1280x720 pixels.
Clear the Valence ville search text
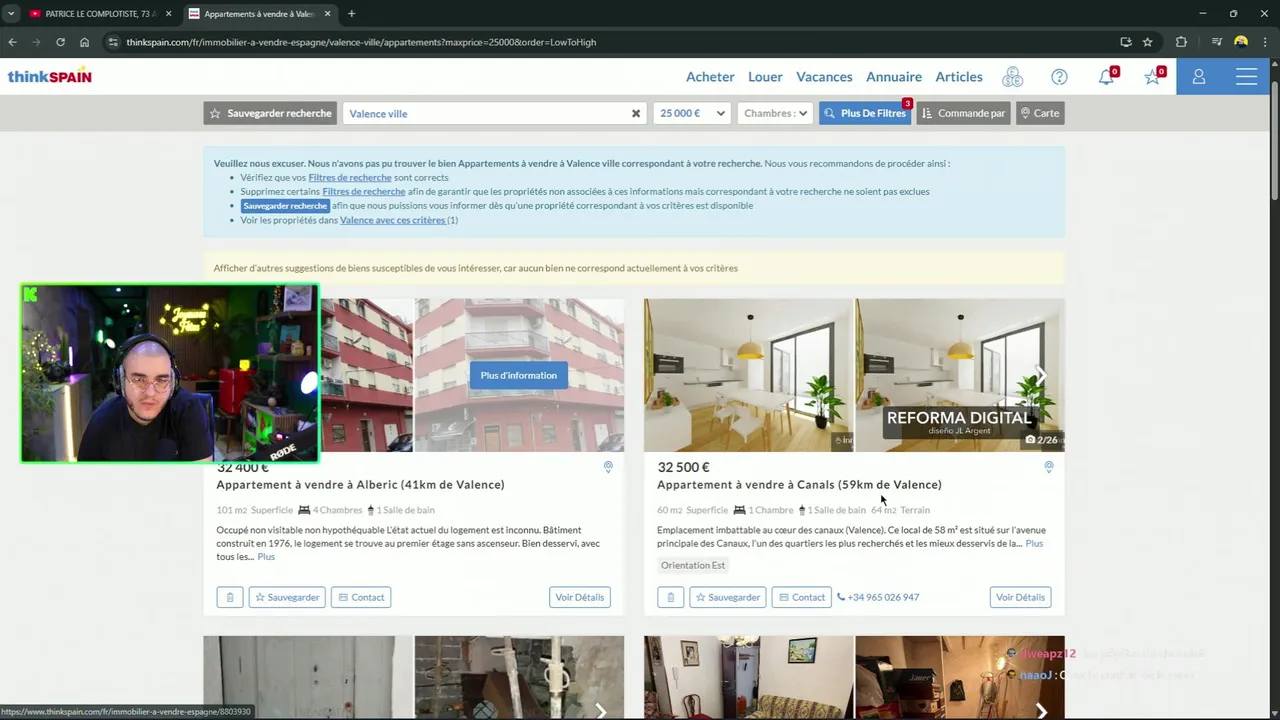pos(635,113)
